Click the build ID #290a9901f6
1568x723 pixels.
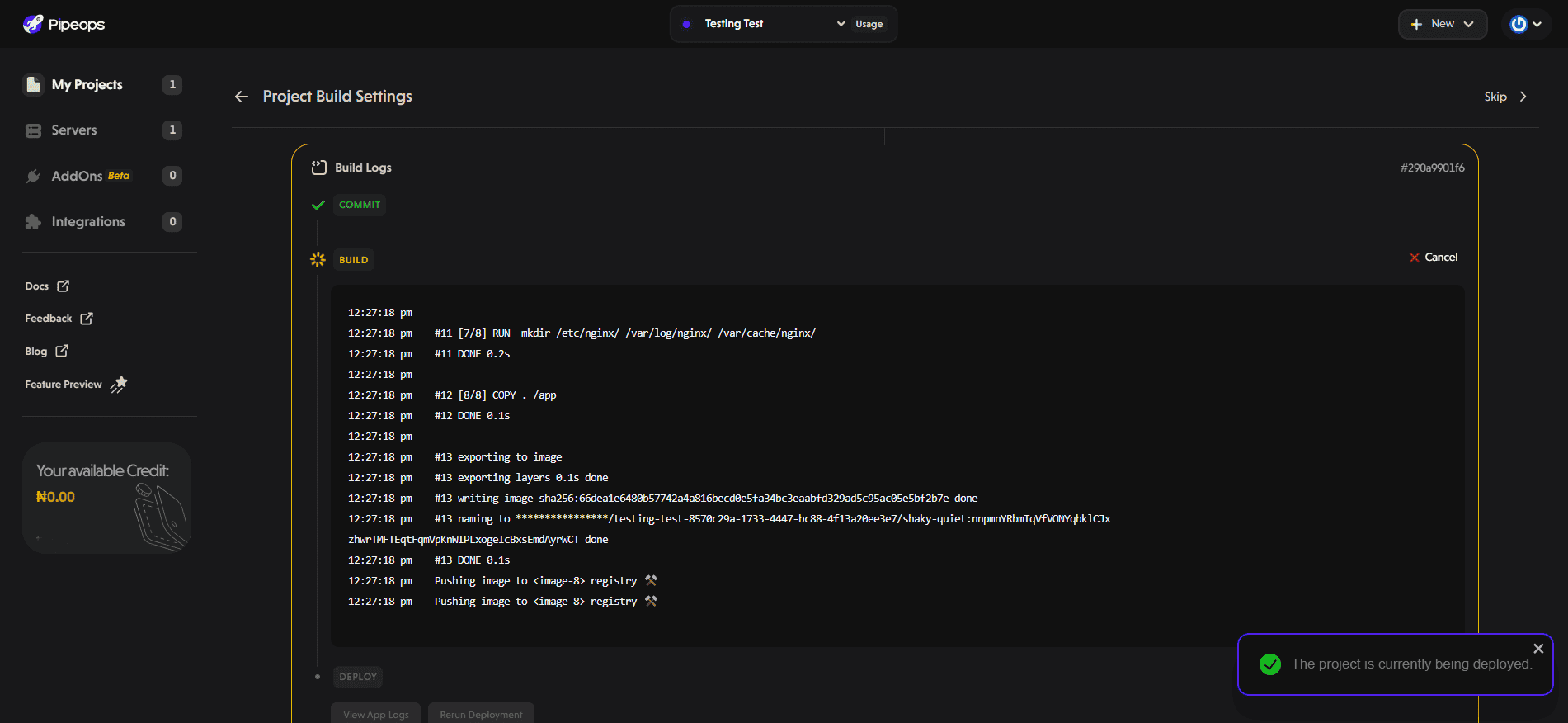click(x=1433, y=168)
